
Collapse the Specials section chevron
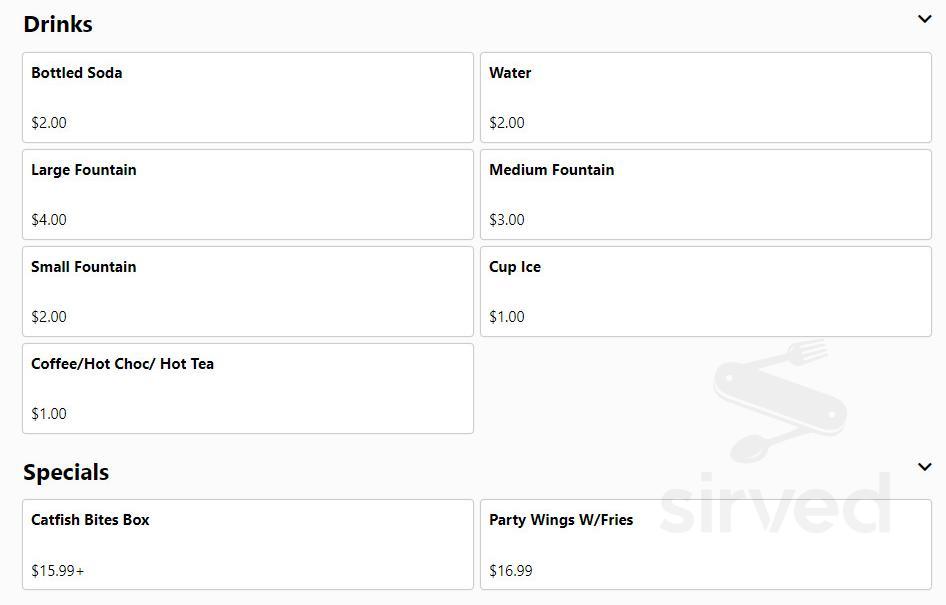click(925, 467)
